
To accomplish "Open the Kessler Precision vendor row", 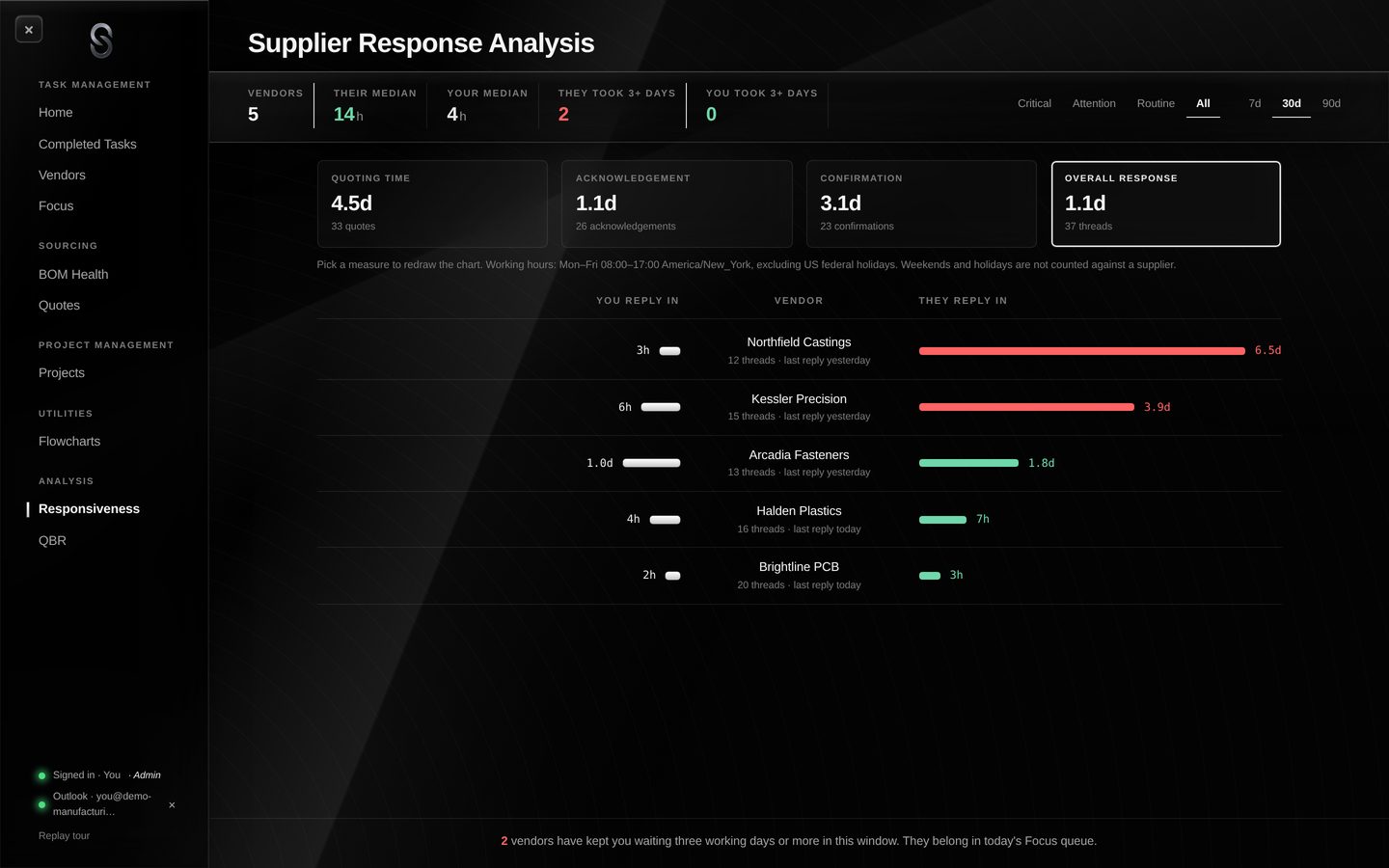I will coord(799,407).
